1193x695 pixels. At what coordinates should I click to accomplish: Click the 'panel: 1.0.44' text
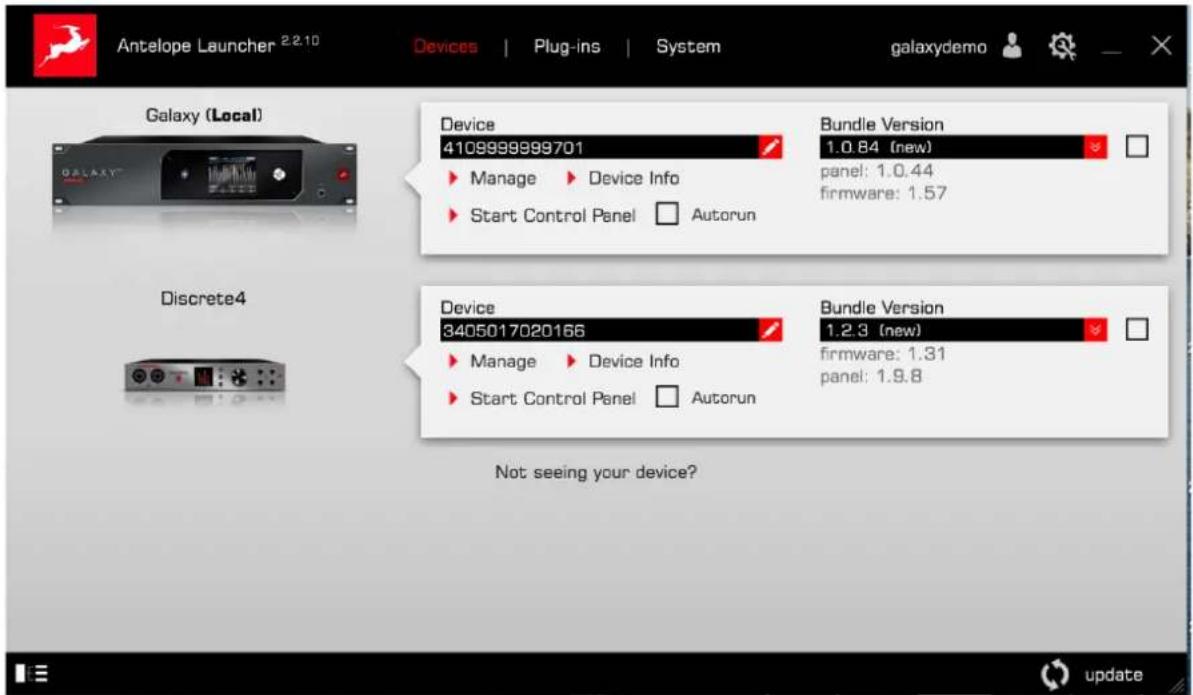(876, 171)
